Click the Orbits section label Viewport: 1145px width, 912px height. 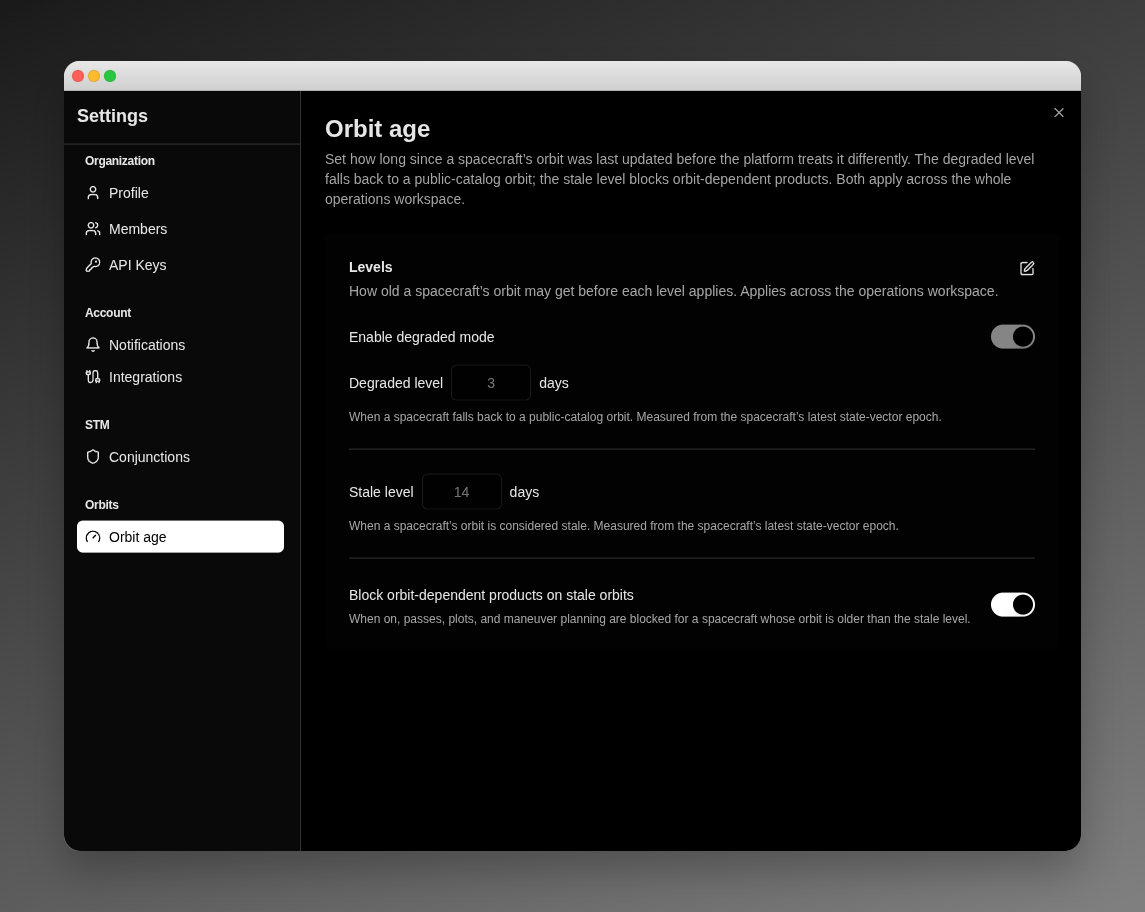[x=102, y=505]
